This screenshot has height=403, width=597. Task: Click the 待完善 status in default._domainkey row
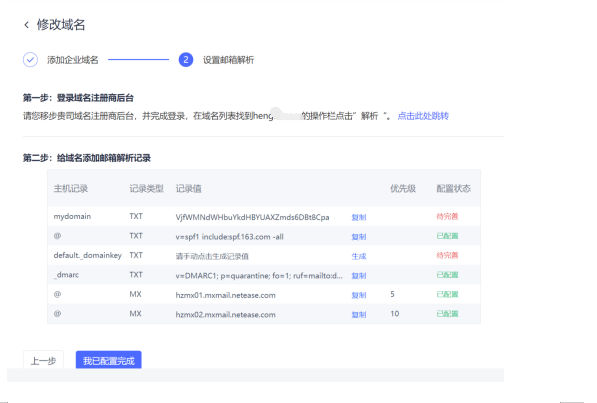(447, 255)
